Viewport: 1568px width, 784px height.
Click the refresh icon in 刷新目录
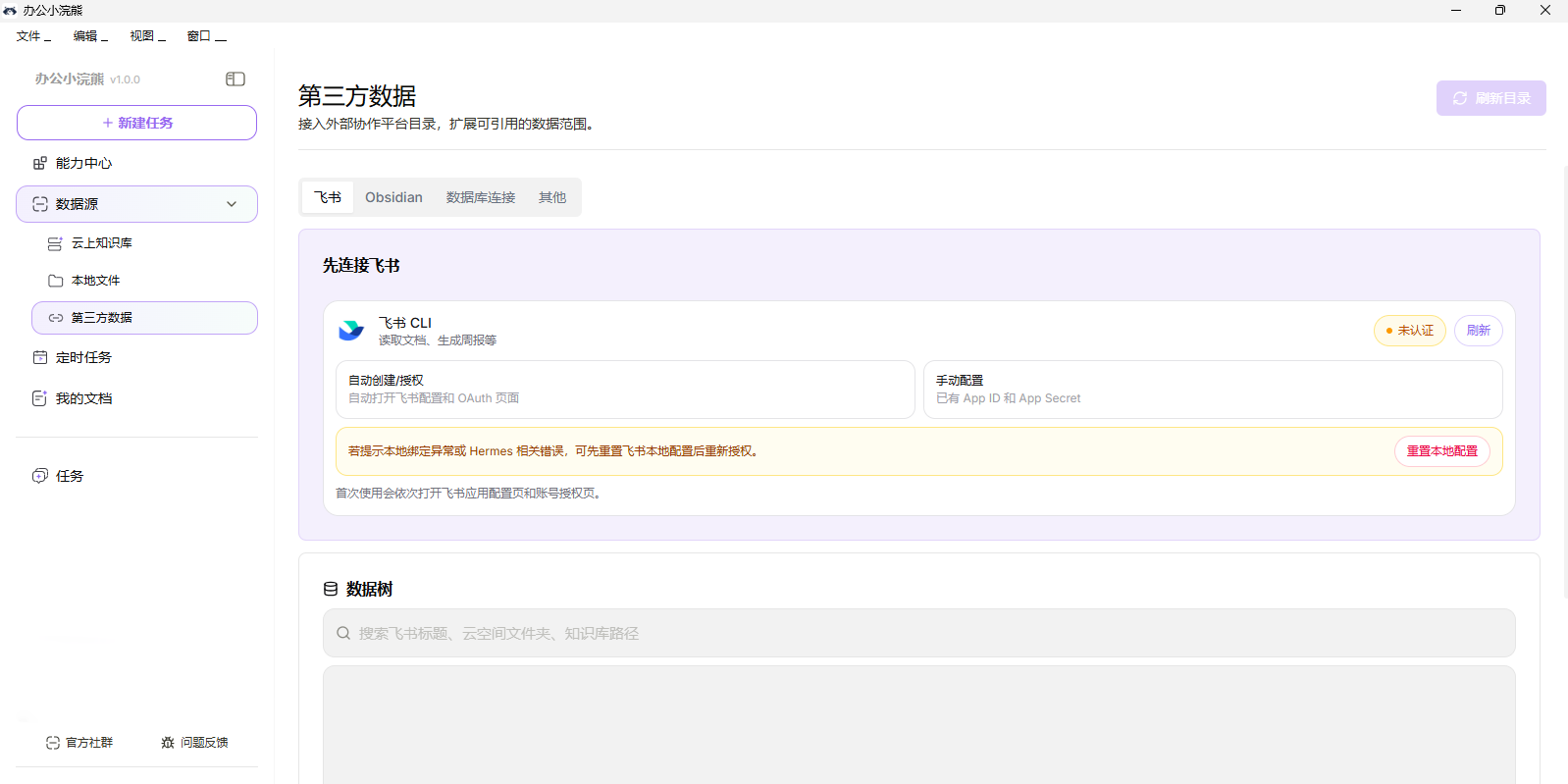click(1460, 98)
